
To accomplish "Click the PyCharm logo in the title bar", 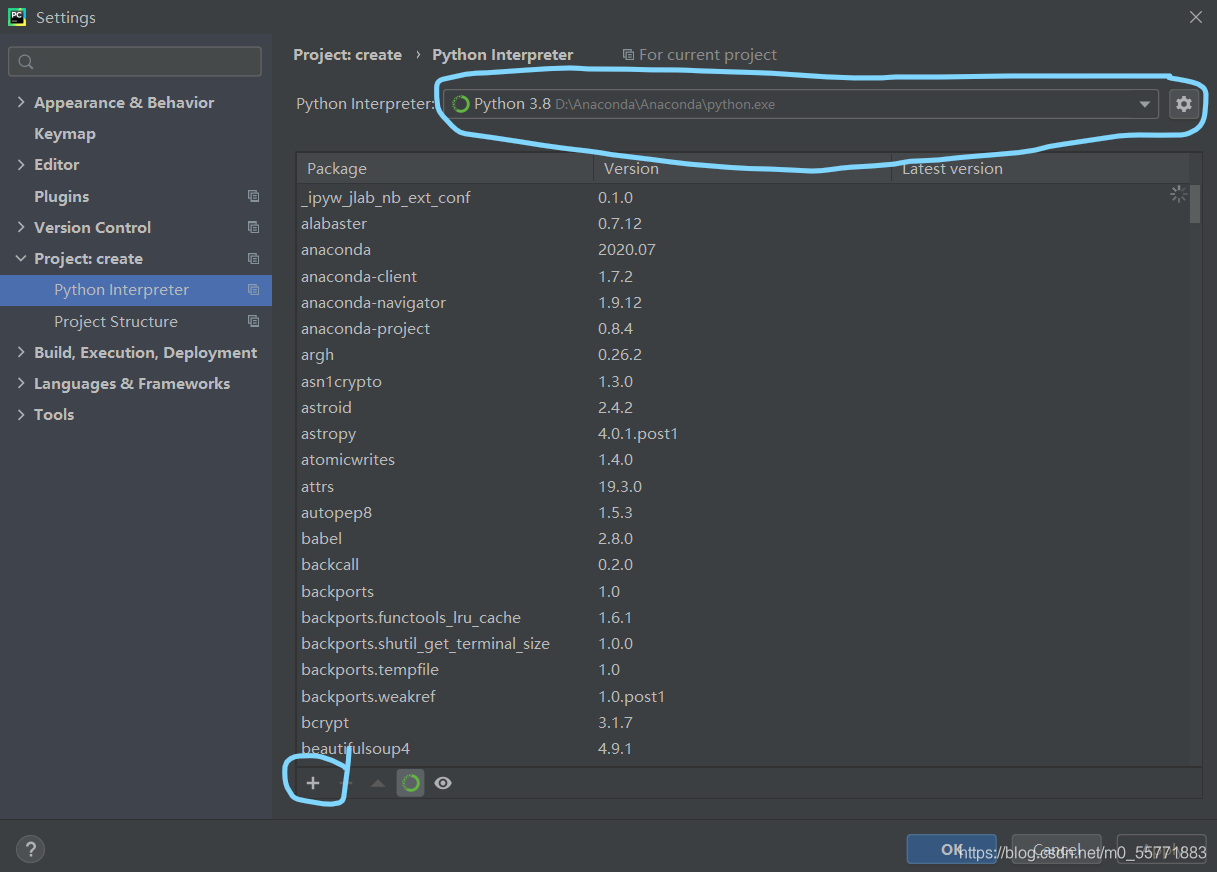I will coord(16,16).
